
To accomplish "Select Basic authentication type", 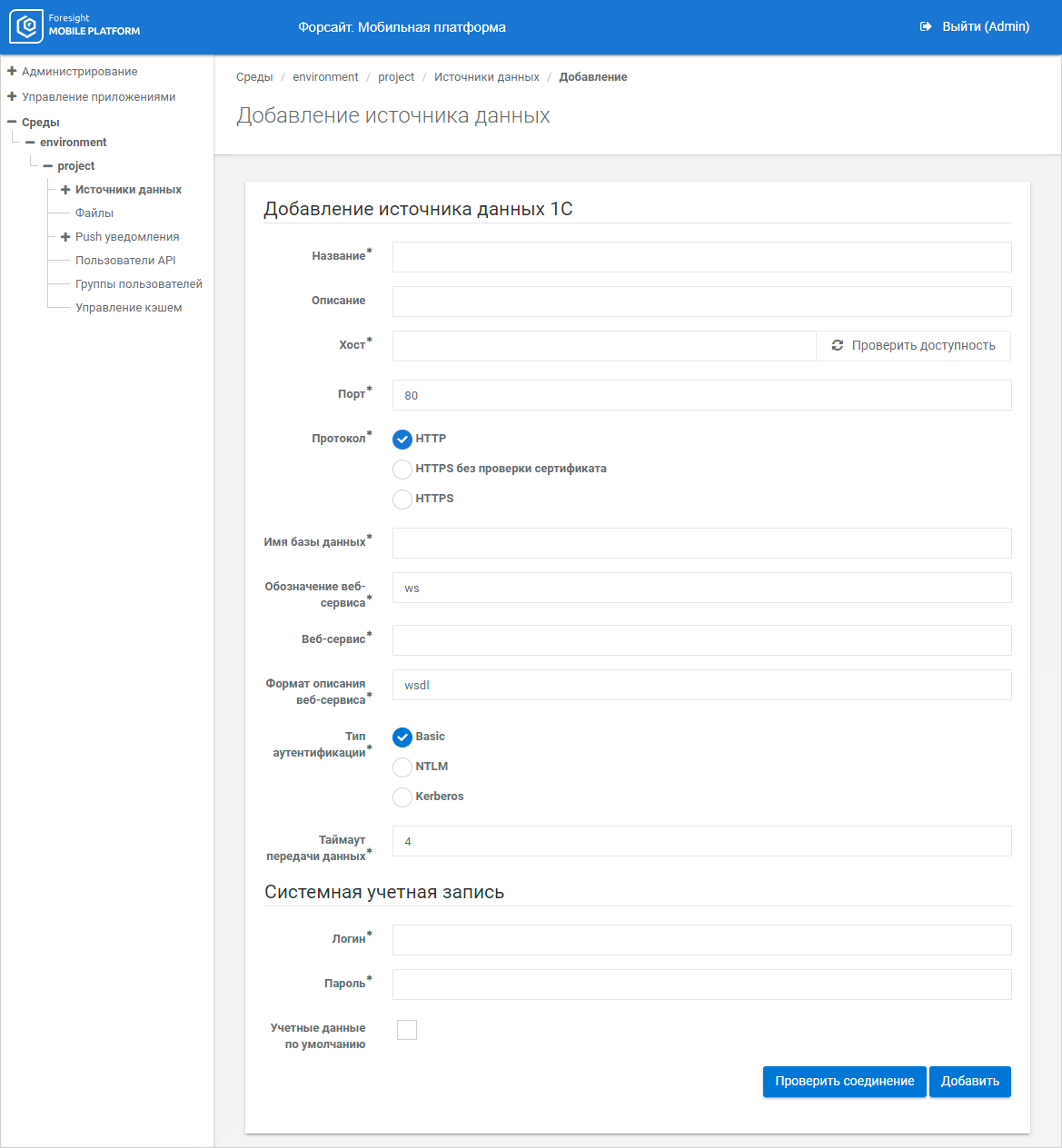I will 402,737.
